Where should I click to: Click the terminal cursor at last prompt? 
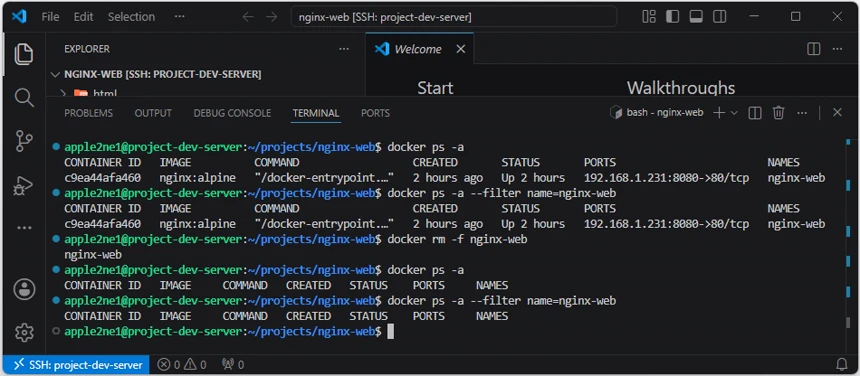pyautogui.click(x=391, y=331)
